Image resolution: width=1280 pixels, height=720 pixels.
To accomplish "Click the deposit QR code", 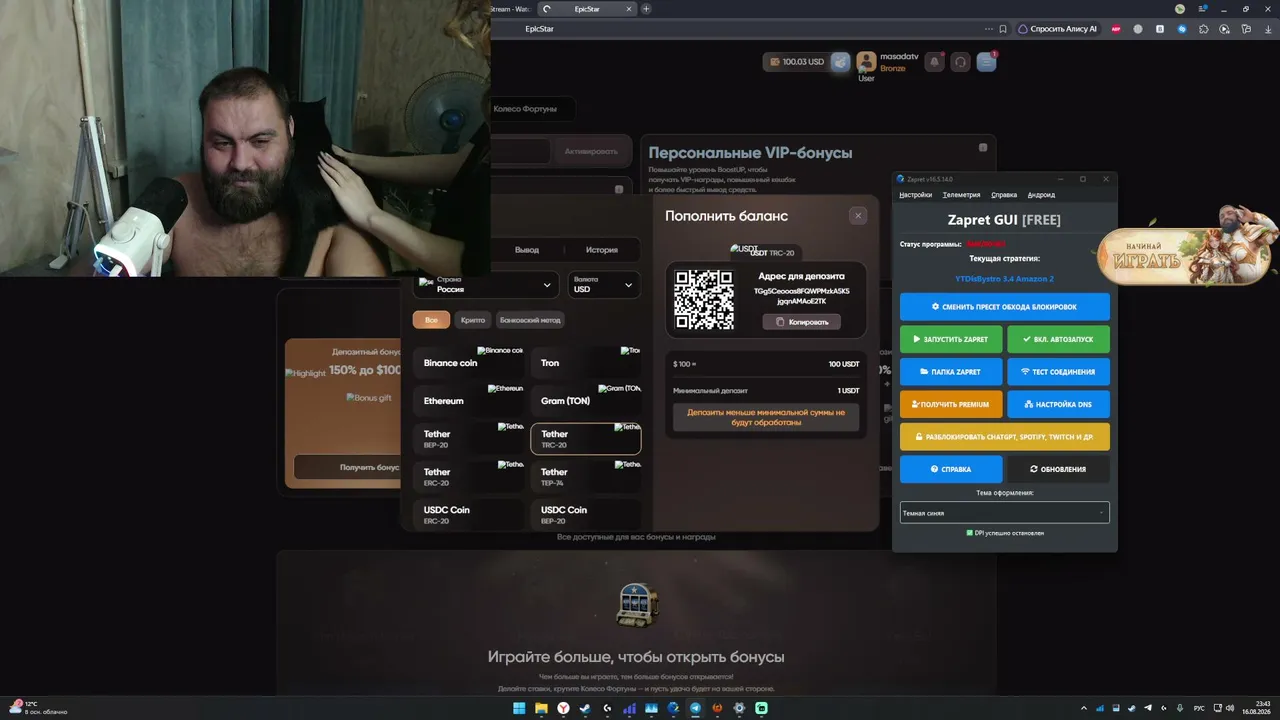I will (704, 299).
